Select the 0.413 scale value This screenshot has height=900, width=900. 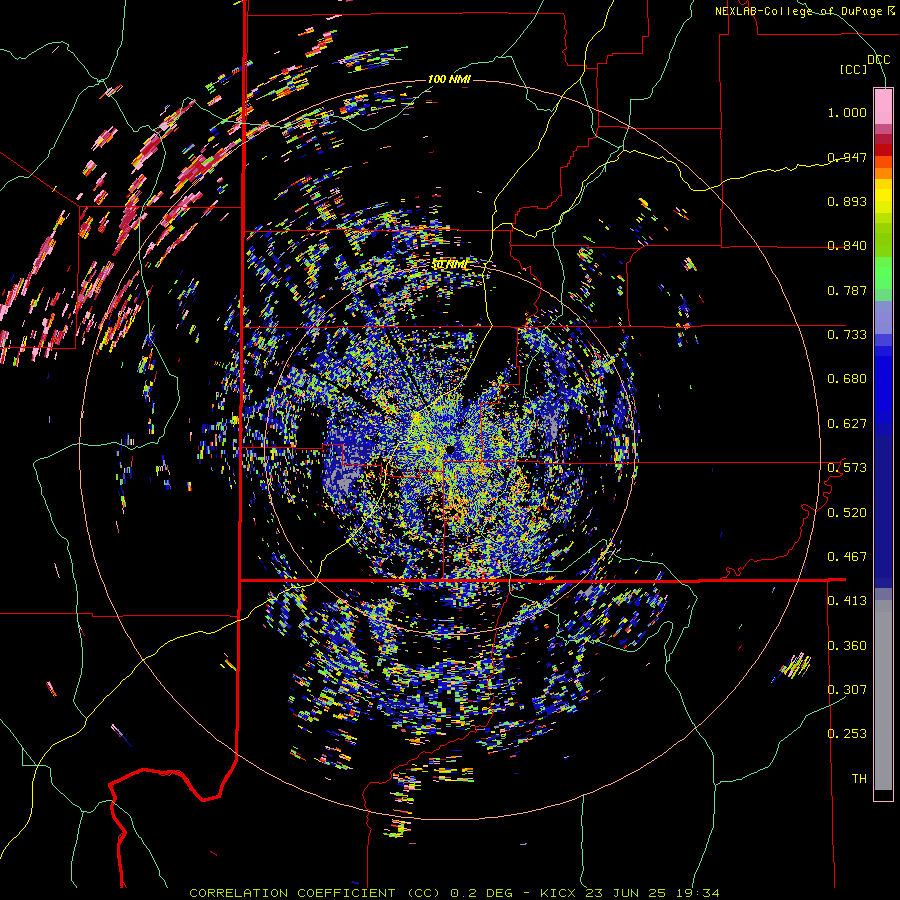(847, 601)
